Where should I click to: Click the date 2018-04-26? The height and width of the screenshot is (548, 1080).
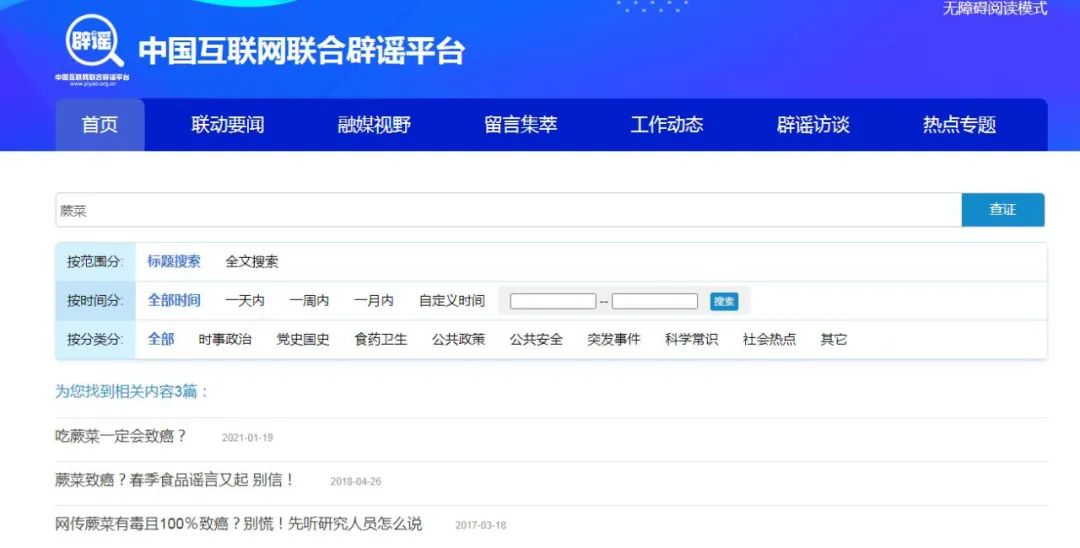coord(355,482)
